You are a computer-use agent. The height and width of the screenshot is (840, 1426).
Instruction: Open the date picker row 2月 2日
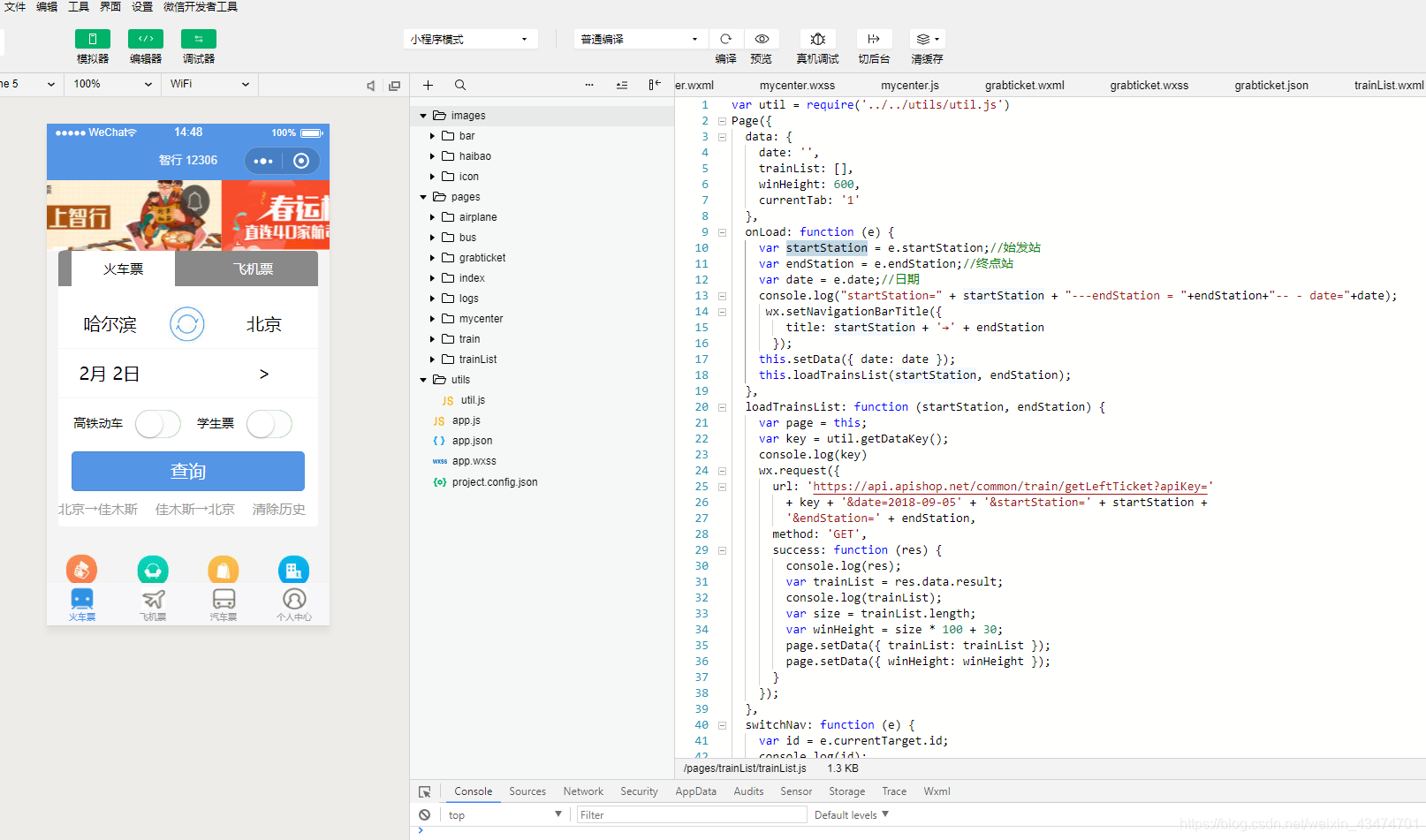point(188,374)
